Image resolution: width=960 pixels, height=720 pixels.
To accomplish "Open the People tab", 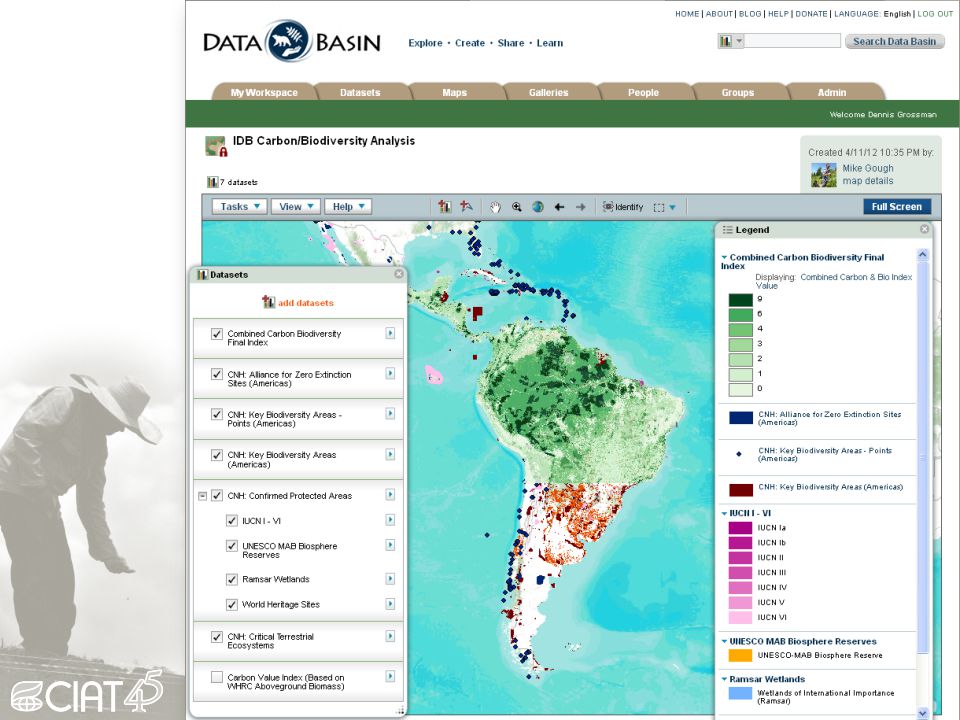I will (643, 92).
